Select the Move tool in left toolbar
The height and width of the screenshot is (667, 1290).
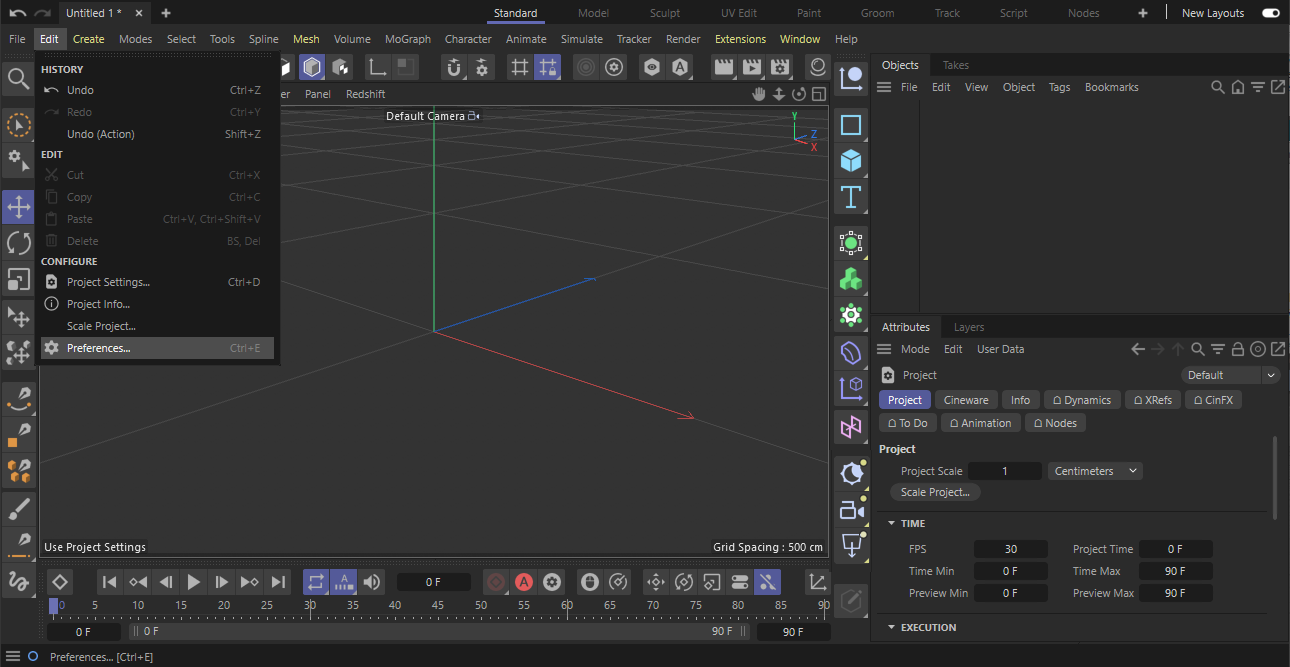[18, 207]
